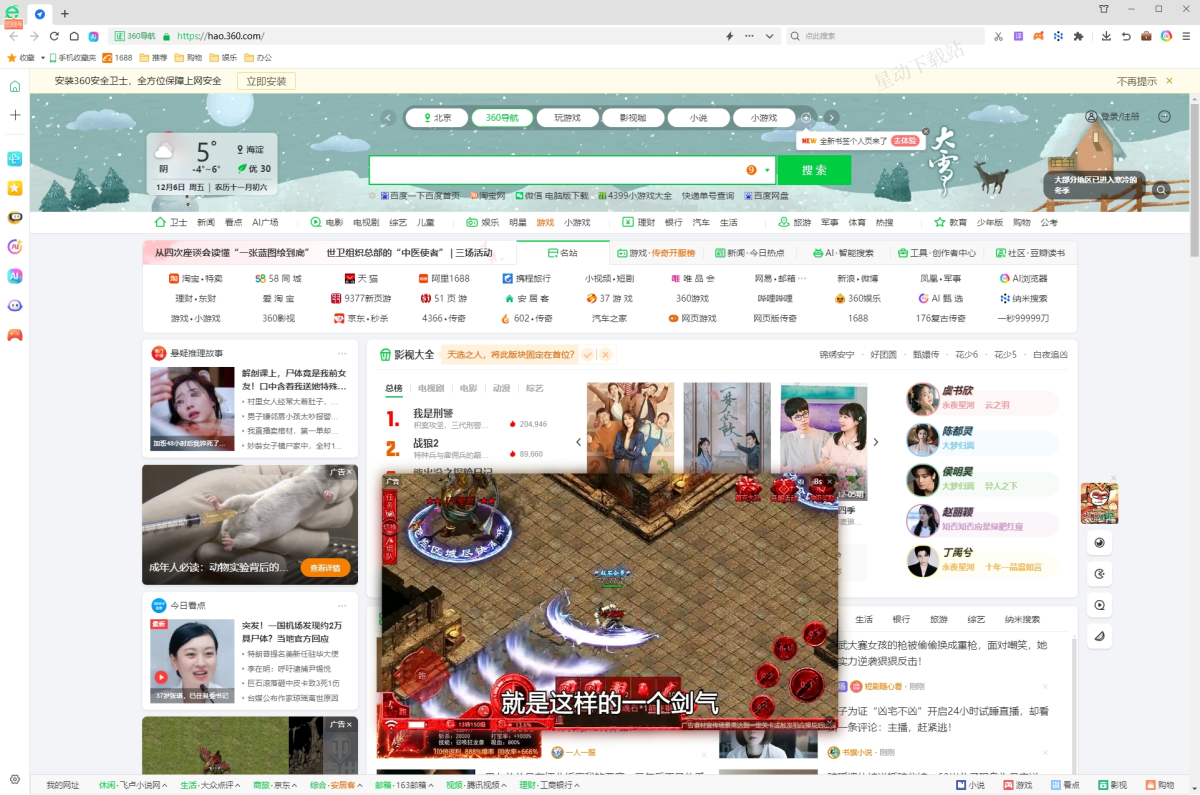
Task: Open the skin changer shirt icon
Action: (x=1104, y=9)
